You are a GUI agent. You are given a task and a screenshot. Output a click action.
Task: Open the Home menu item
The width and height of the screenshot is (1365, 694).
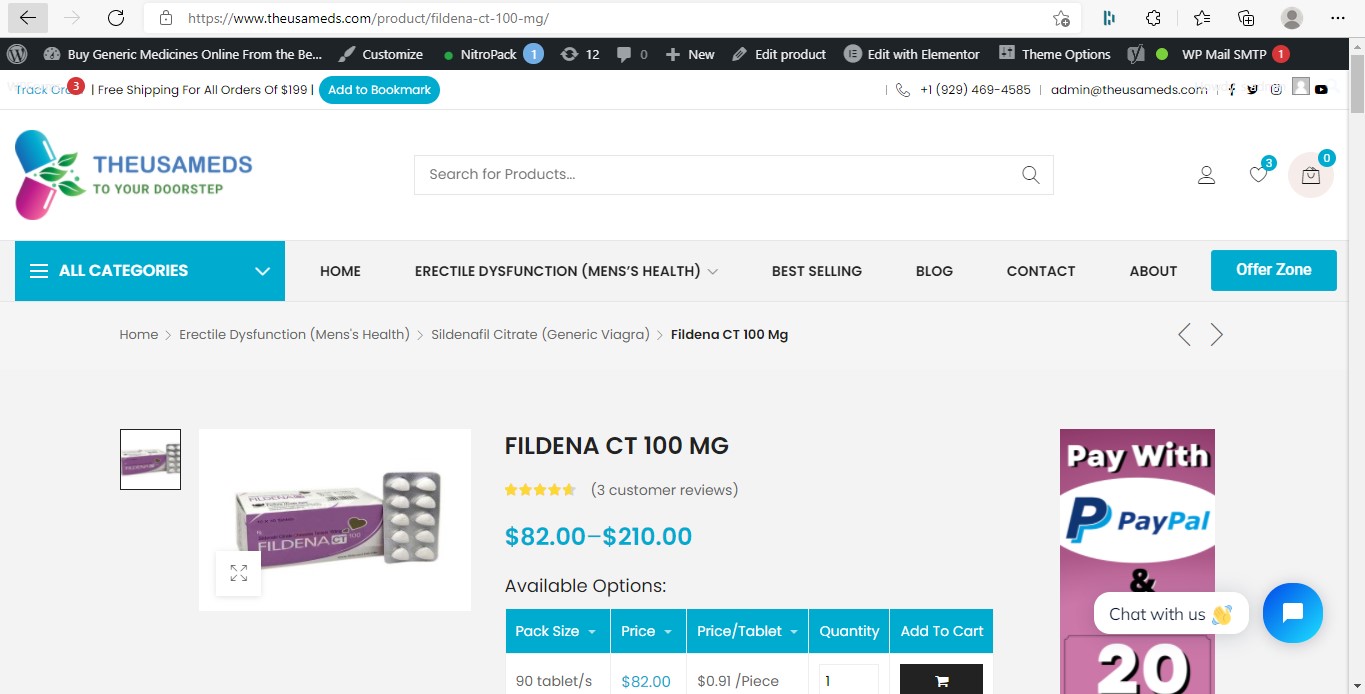340,271
